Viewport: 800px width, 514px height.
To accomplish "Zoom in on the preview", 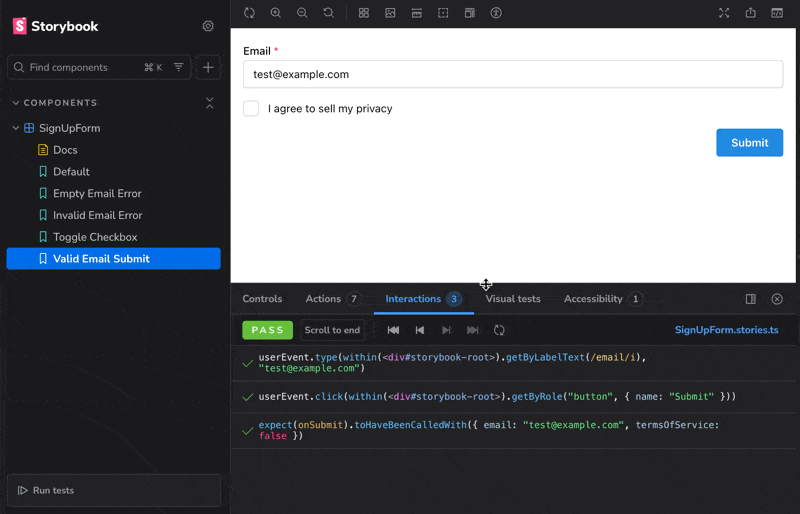I will pyautogui.click(x=276, y=13).
